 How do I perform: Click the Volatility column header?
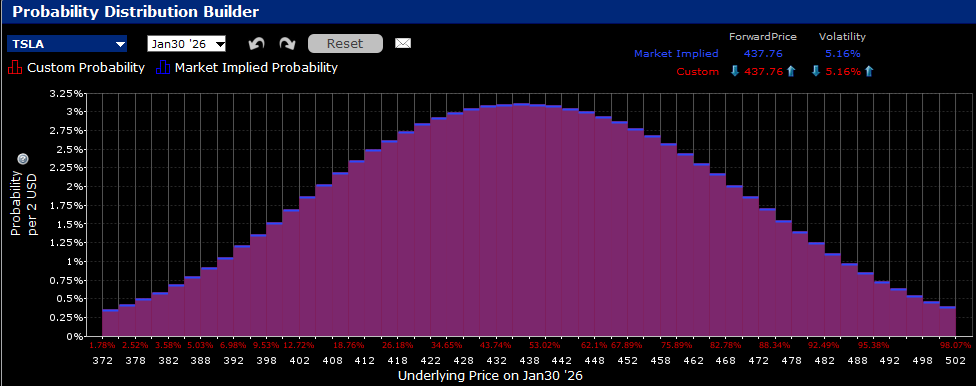(842, 37)
